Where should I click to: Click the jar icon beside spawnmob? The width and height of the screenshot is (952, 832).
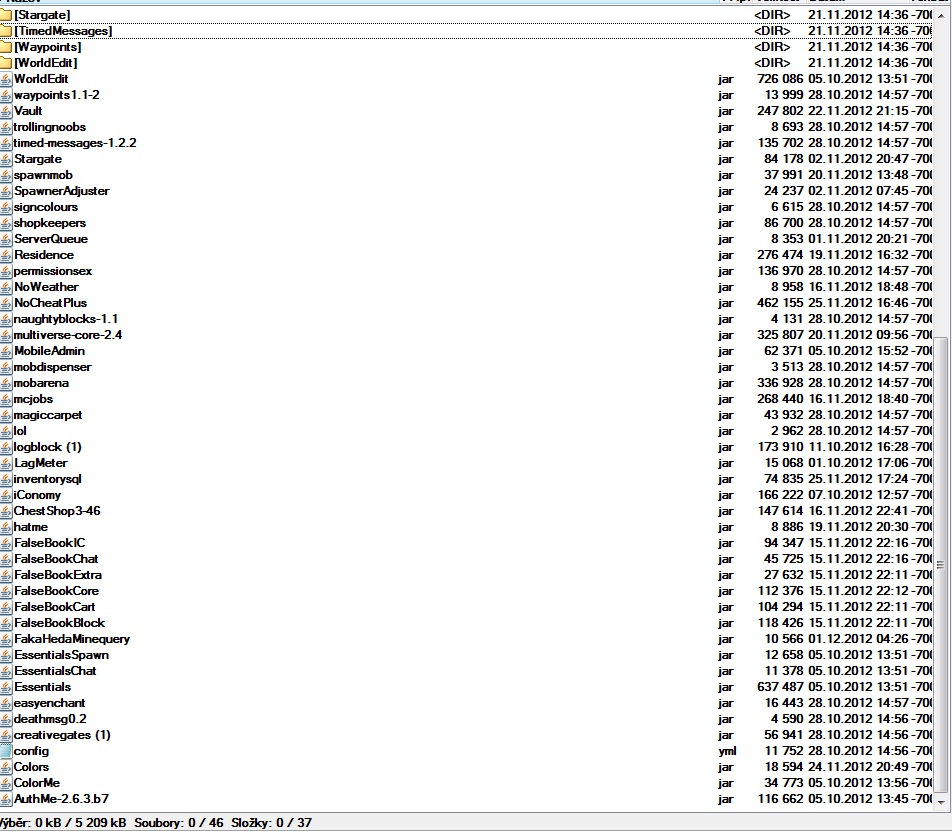5,175
